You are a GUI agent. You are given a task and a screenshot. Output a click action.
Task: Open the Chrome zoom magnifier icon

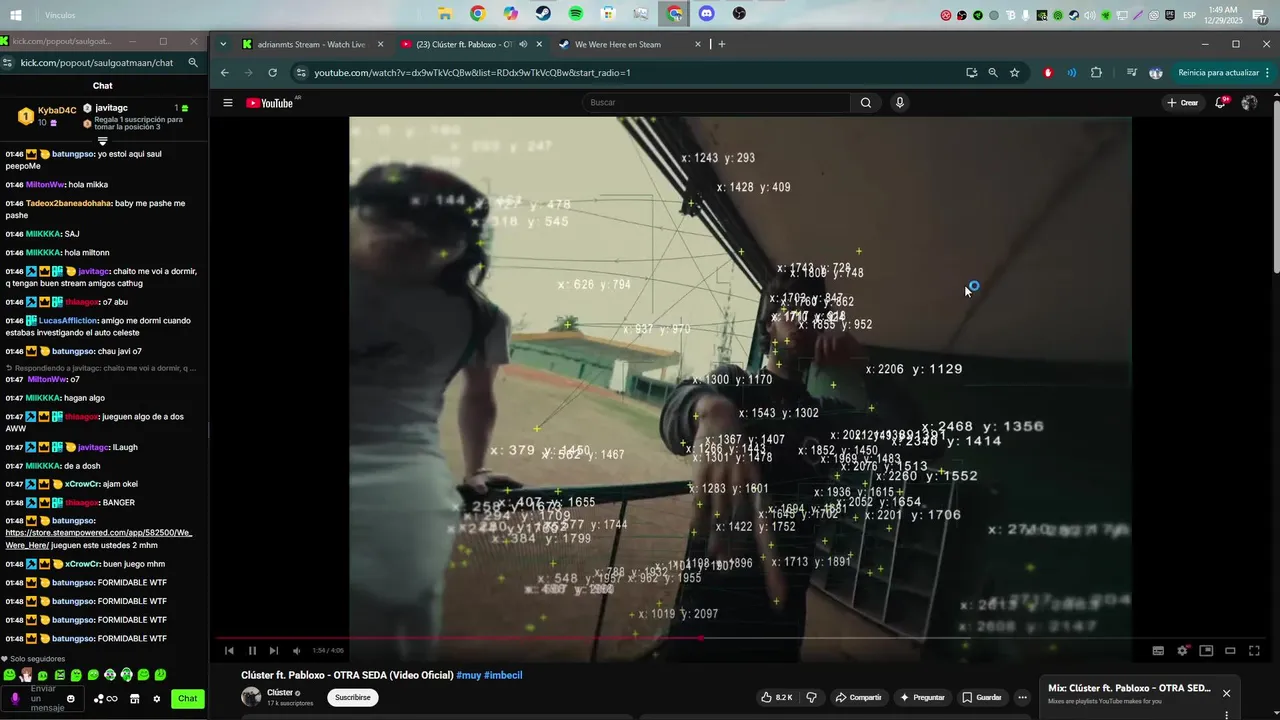coord(993,72)
